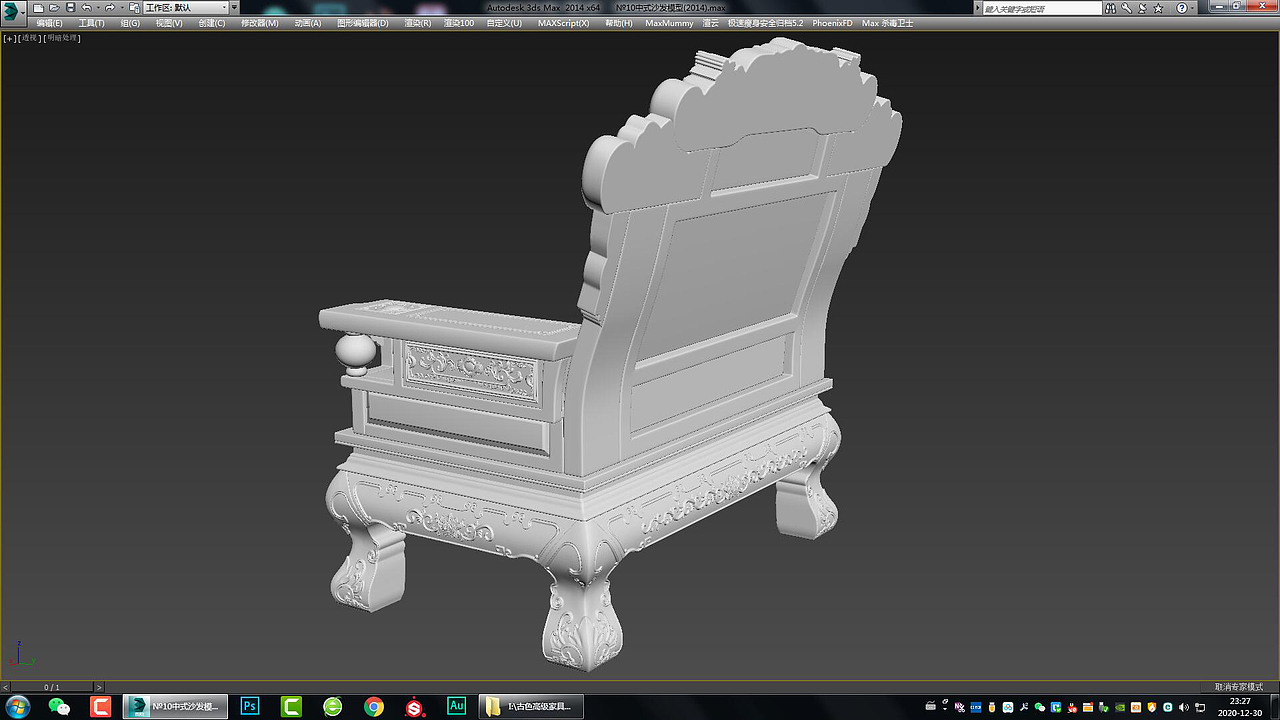Image resolution: width=1280 pixels, height=720 pixels.
Task: Click the 取消专家模式 button
Action: tap(1239, 687)
